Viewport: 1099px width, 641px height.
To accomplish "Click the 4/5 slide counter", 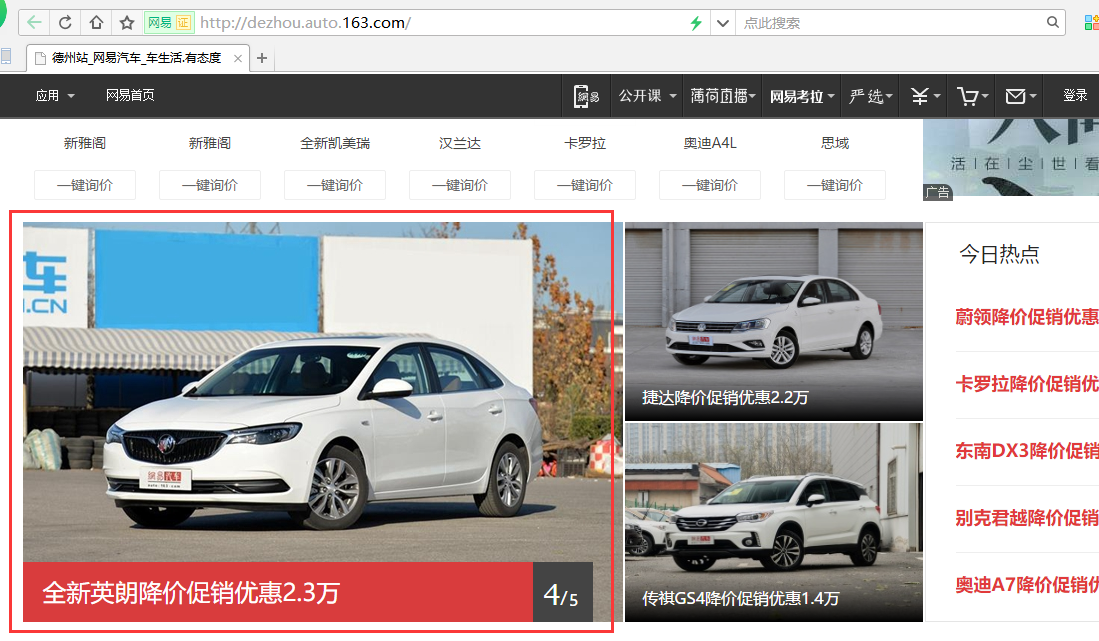I will click(562, 592).
